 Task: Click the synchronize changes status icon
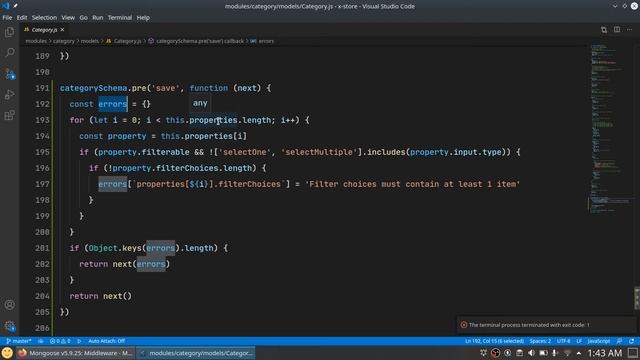pyautogui.click(x=41, y=341)
